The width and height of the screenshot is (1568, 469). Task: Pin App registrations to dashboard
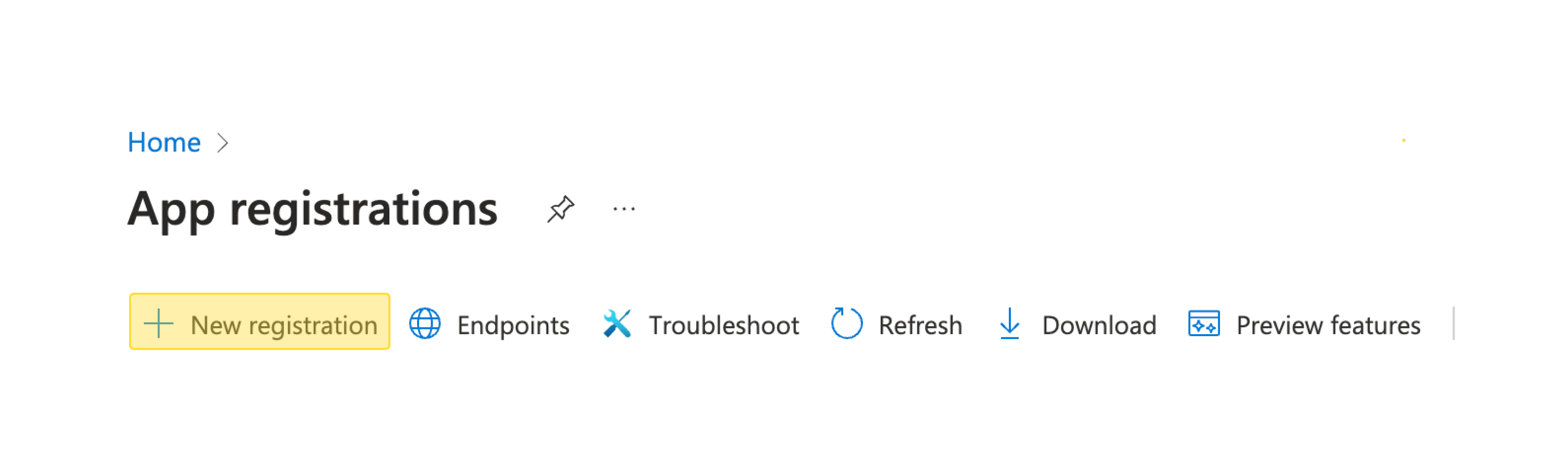click(560, 207)
